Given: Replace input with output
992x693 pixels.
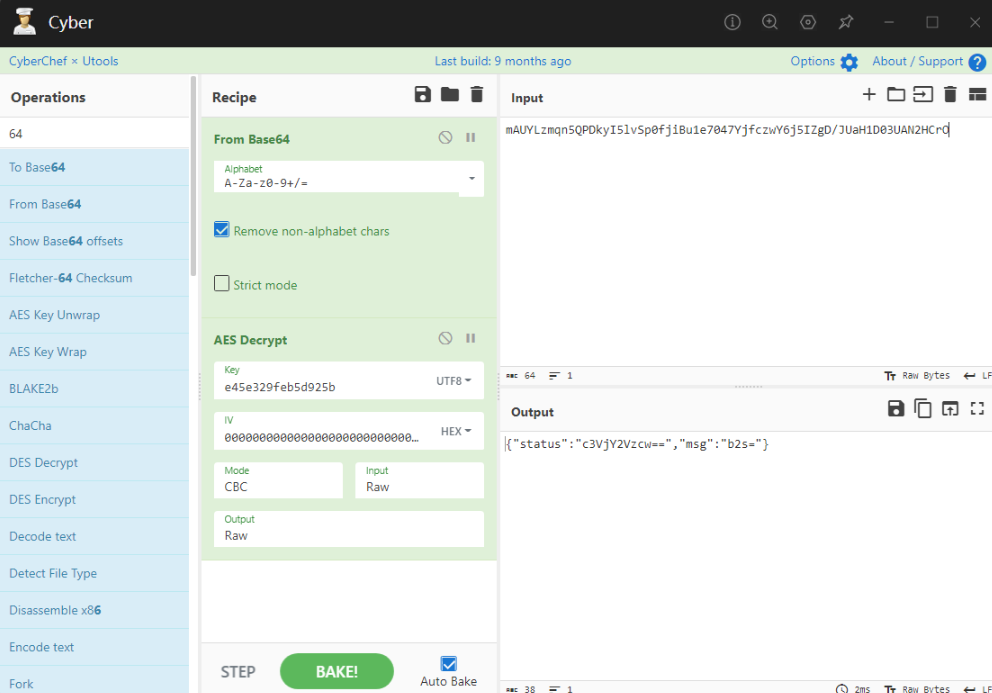Looking at the screenshot, I should (x=950, y=409).
